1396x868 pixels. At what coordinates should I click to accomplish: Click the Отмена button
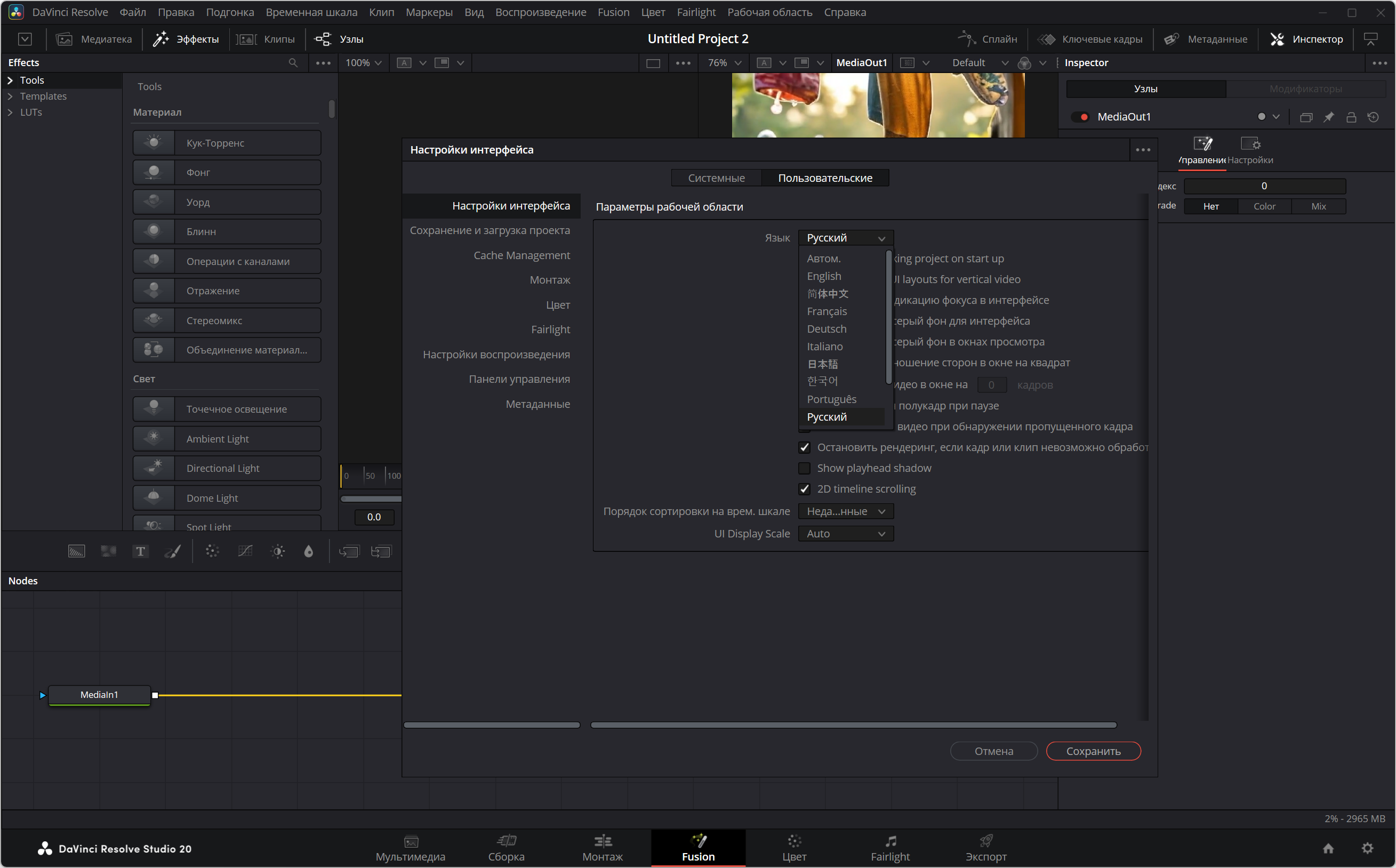993,751
